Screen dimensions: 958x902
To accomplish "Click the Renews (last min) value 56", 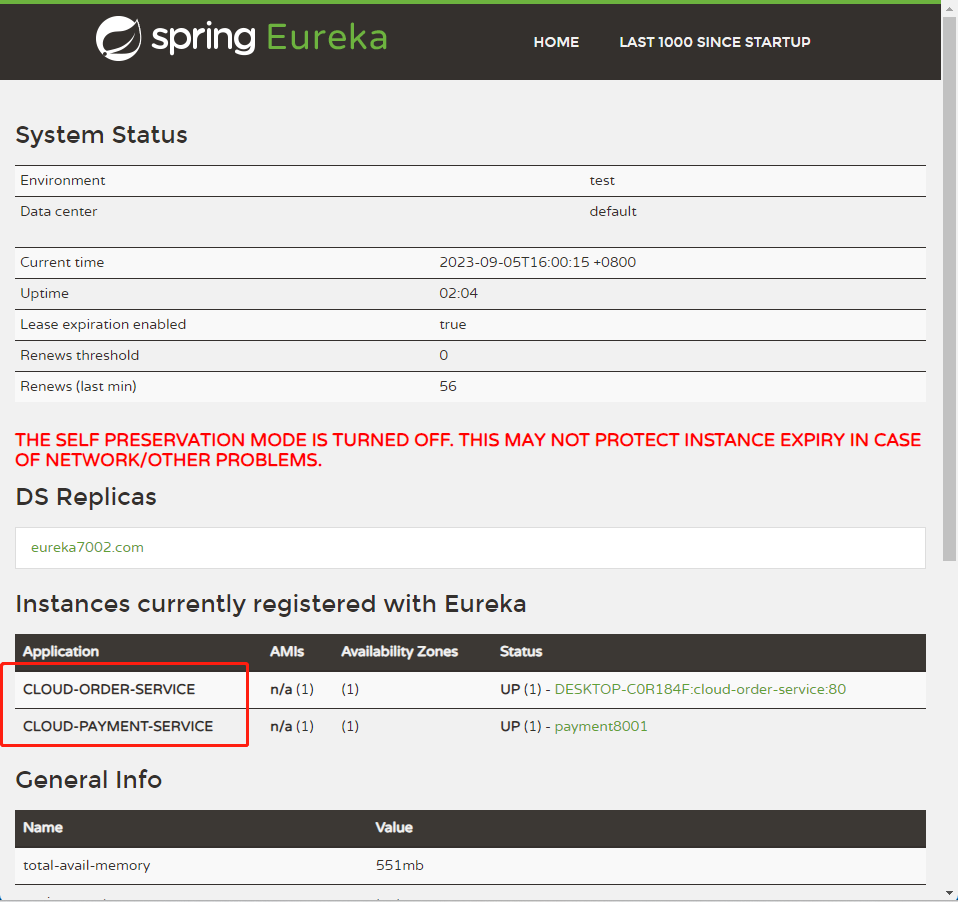I will coord(448,386).
